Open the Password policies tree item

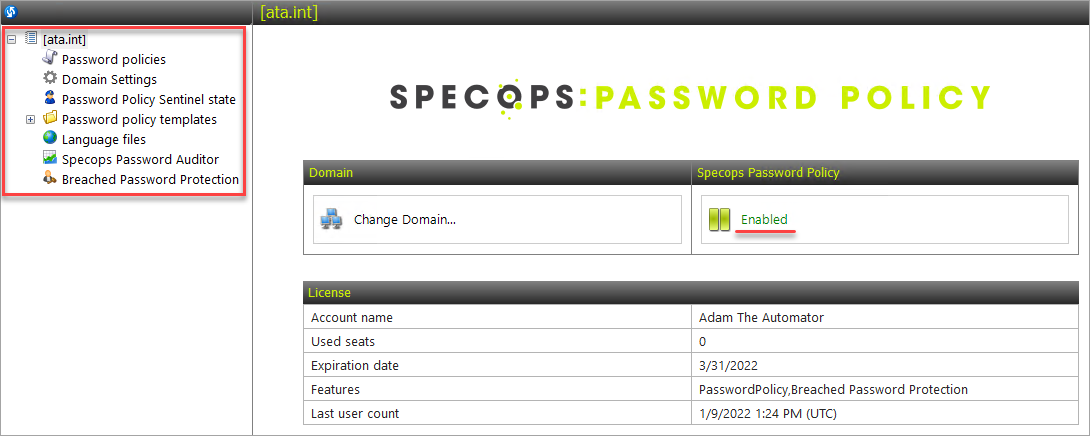coord(114,60)
